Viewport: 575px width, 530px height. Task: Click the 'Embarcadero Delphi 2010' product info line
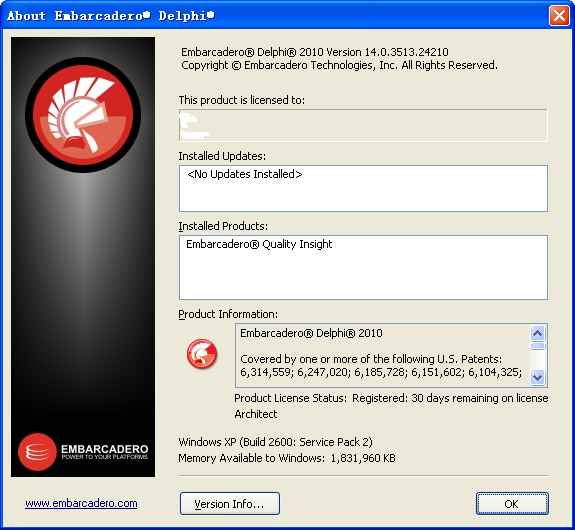point(311,333)
